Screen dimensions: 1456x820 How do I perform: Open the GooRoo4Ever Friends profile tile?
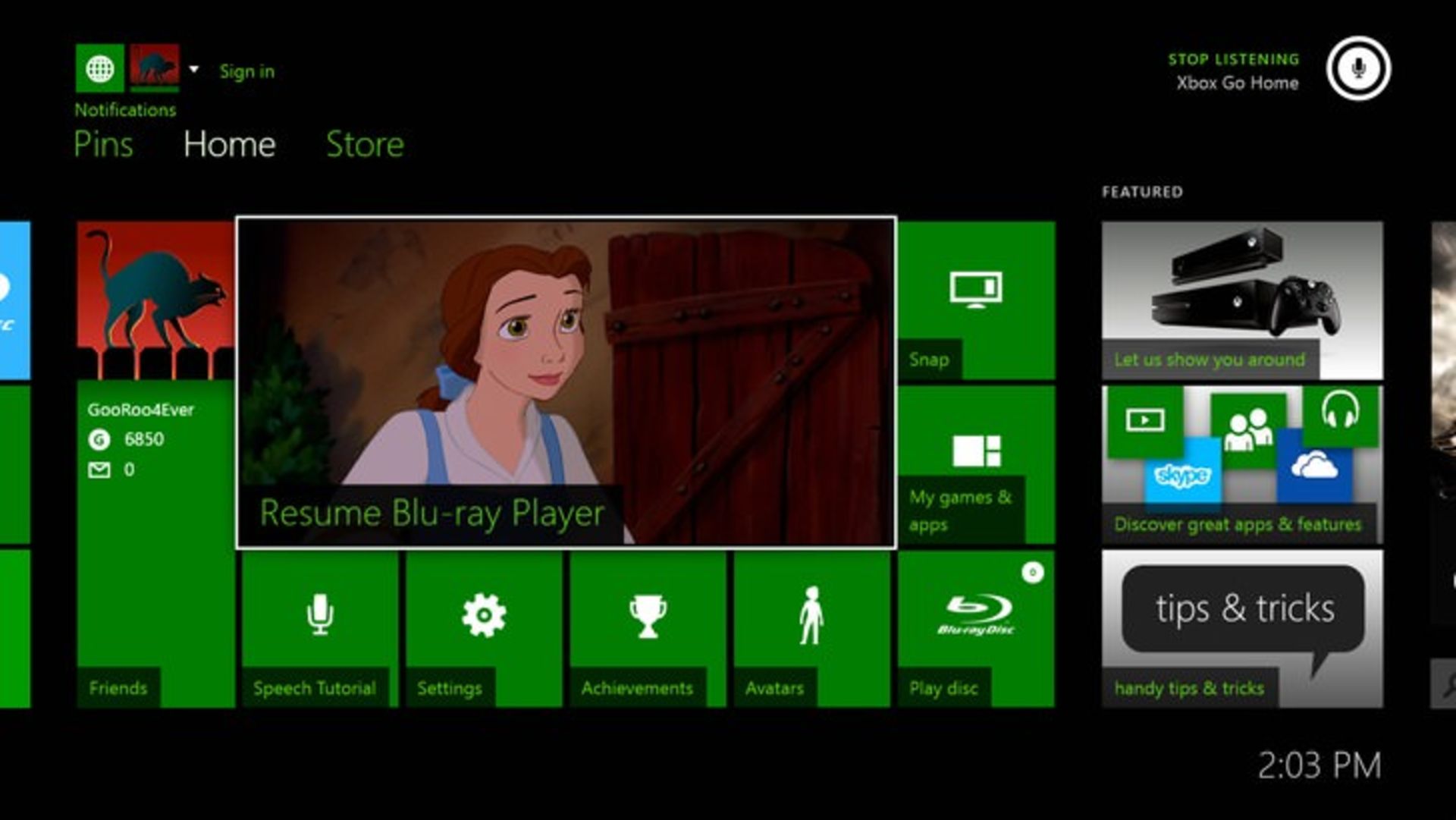(x=155, y=464)
